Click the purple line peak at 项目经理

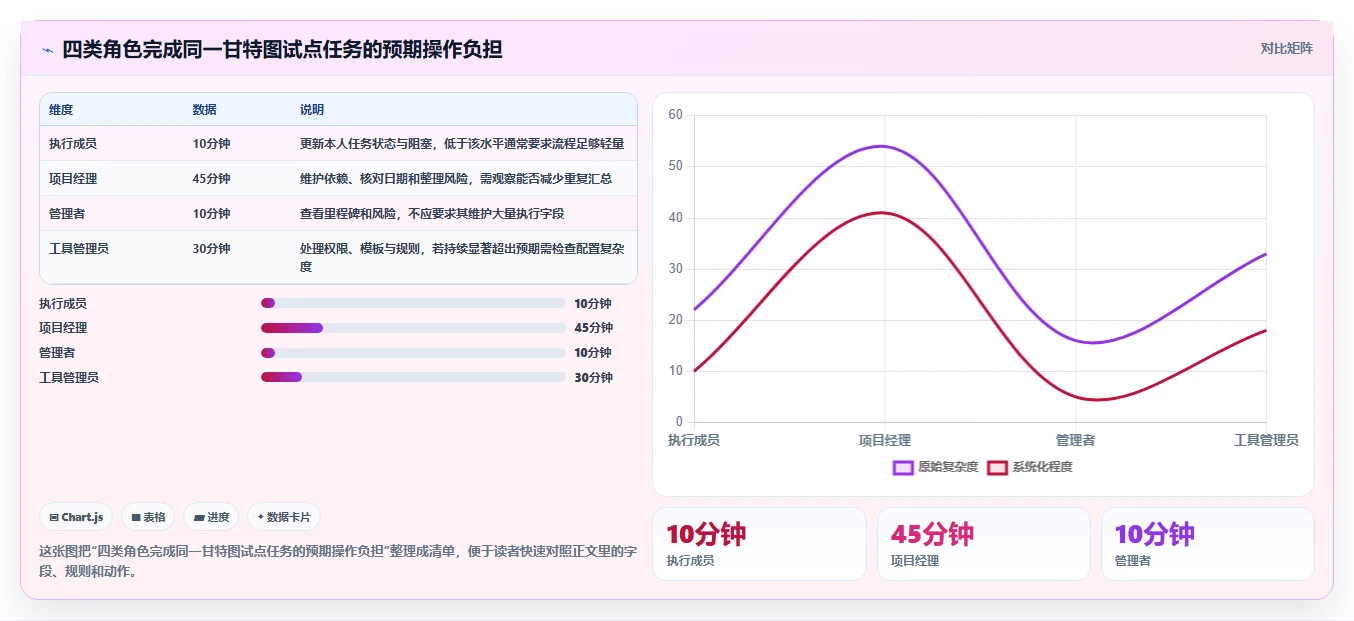coord(881,146)
